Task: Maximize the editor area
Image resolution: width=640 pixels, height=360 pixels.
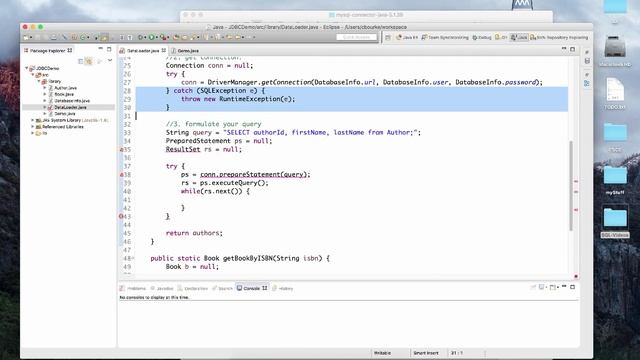Action: [573, 49]
